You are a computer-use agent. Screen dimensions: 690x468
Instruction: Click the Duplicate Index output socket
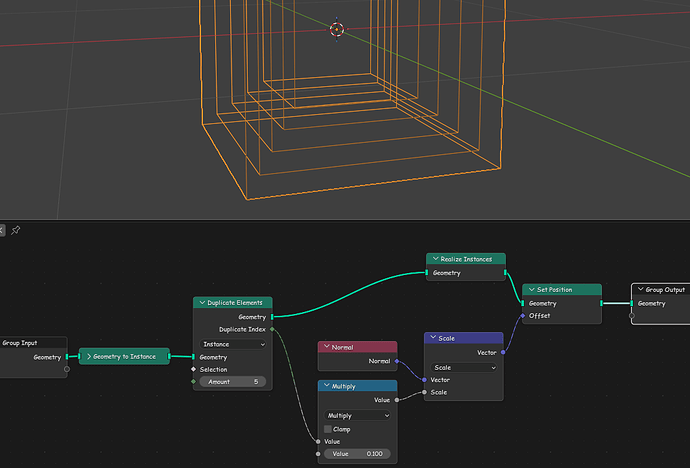click(272, 329)
